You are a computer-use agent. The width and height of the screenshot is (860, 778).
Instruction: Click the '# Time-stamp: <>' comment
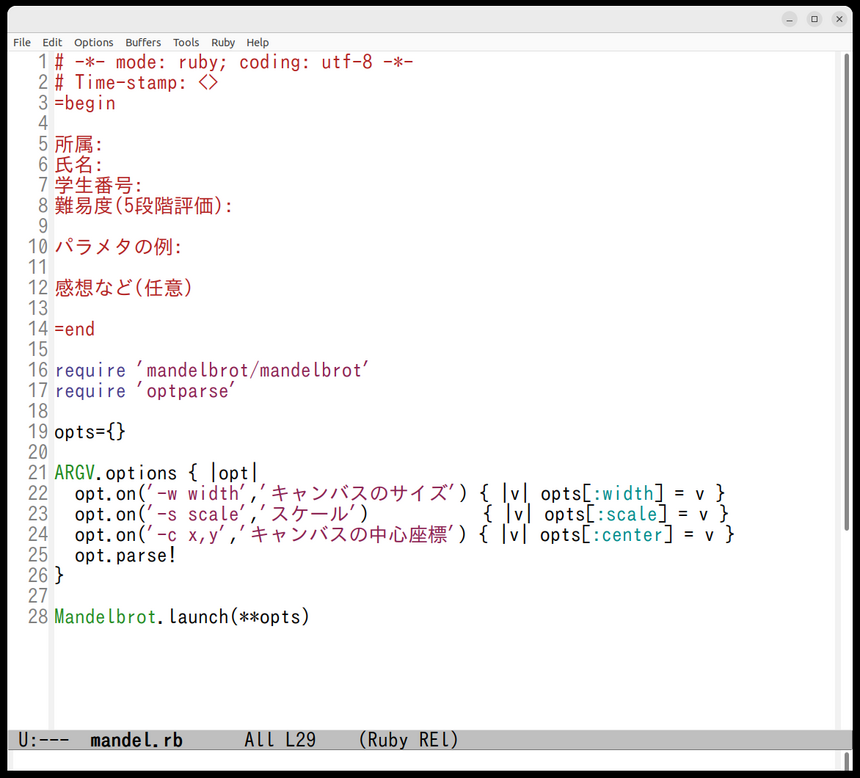[x=136, y=82]
